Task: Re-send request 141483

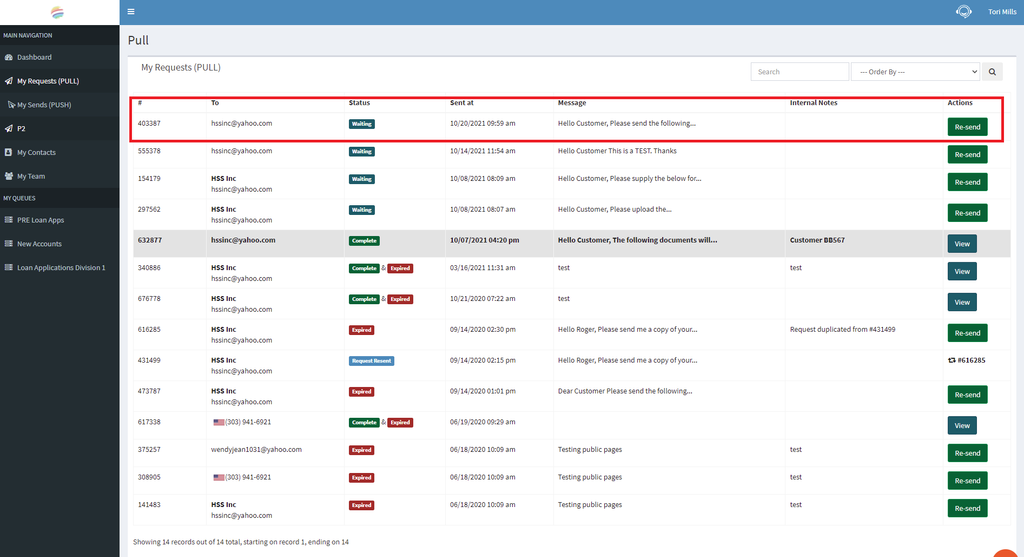Action: [x=967, y=507]
